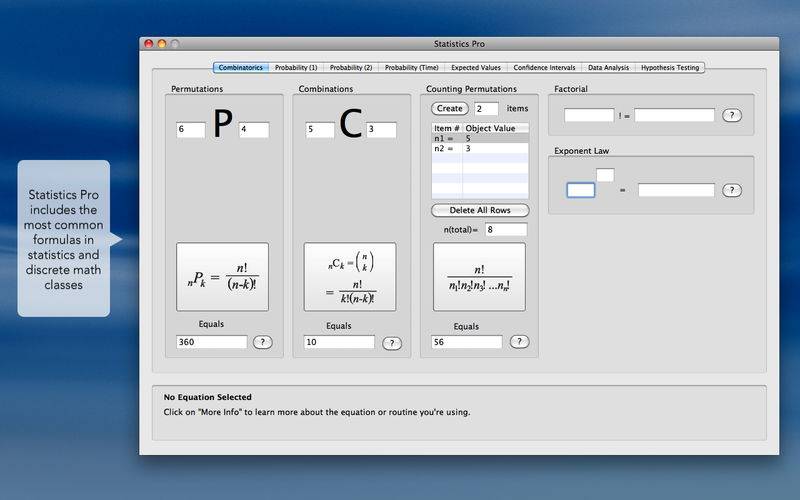Select the n2 = 3 table row

(x=480, y=148)
